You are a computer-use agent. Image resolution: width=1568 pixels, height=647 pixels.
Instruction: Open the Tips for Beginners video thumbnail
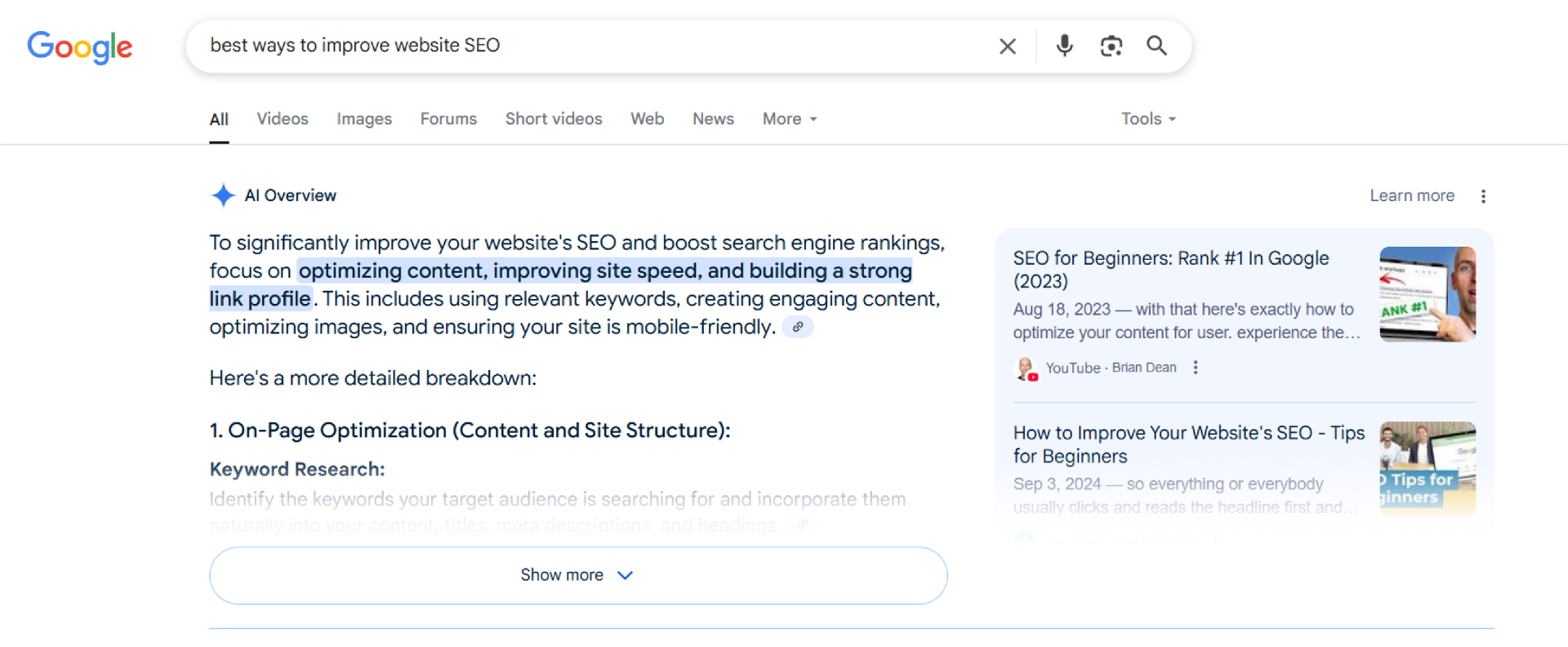[1428, 468]
